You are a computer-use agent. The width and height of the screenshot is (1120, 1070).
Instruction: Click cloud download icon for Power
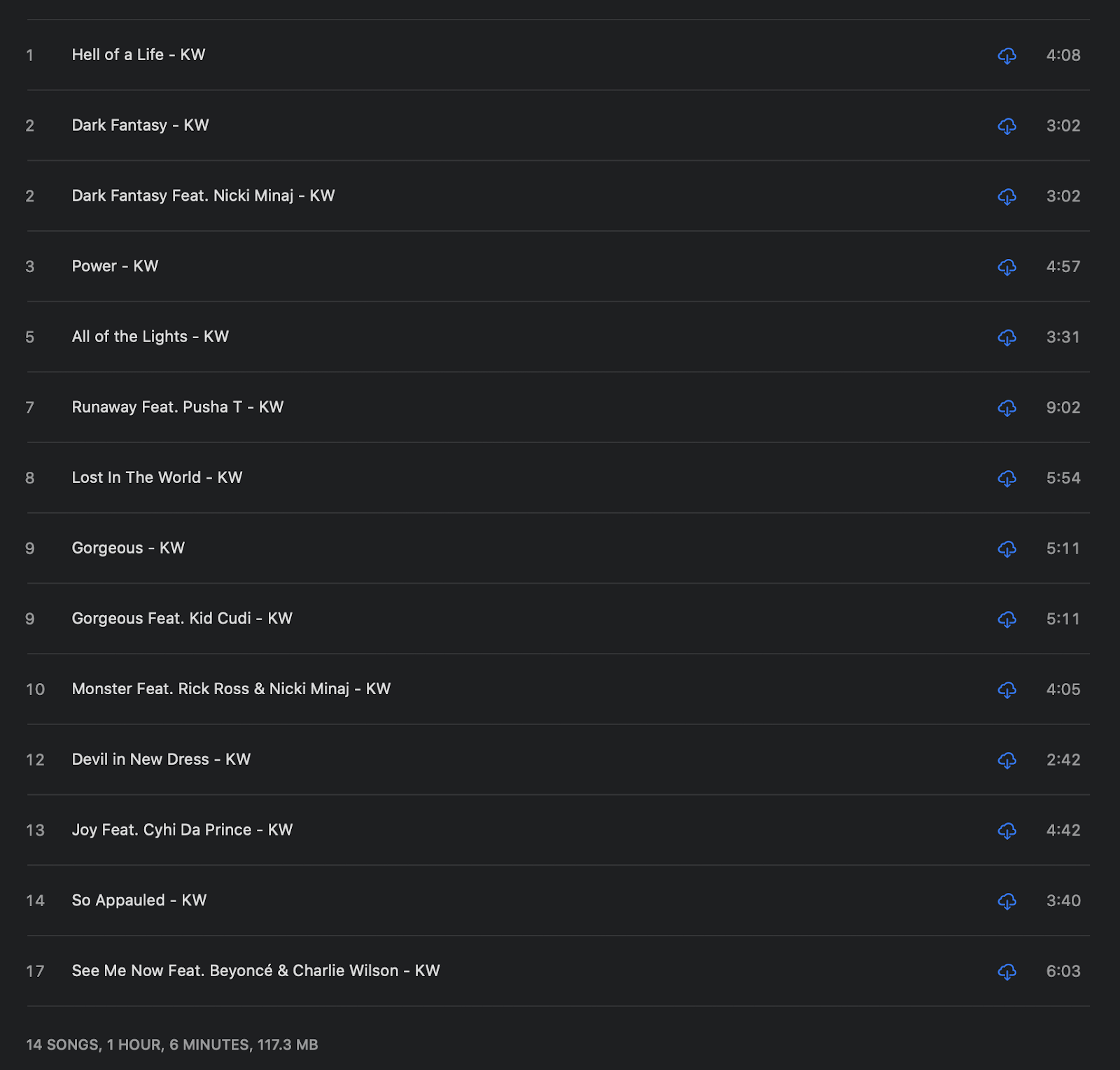click(x=1007, y=267)
